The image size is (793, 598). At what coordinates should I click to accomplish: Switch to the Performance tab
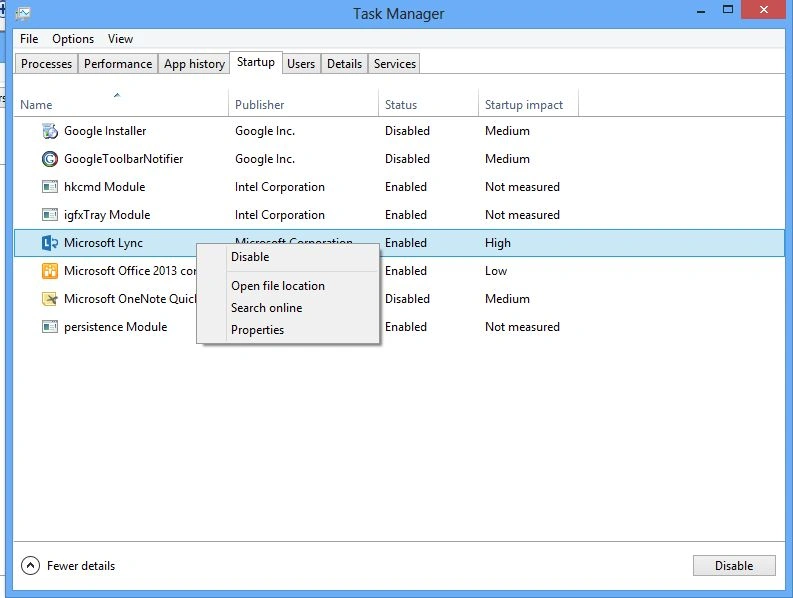[118, 64]
